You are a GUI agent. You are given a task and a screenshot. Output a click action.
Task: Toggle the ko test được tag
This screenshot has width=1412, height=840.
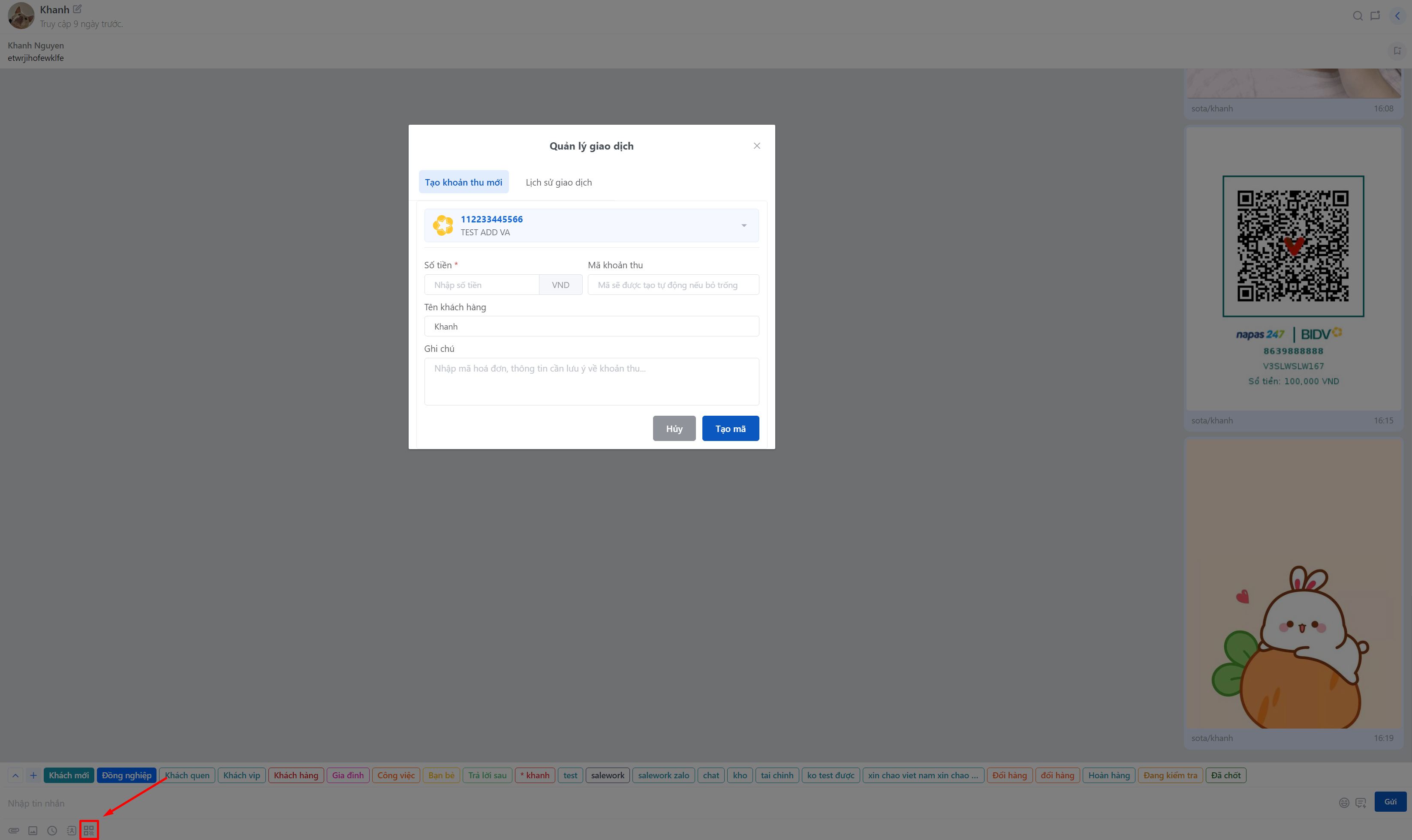coord(831,775)
